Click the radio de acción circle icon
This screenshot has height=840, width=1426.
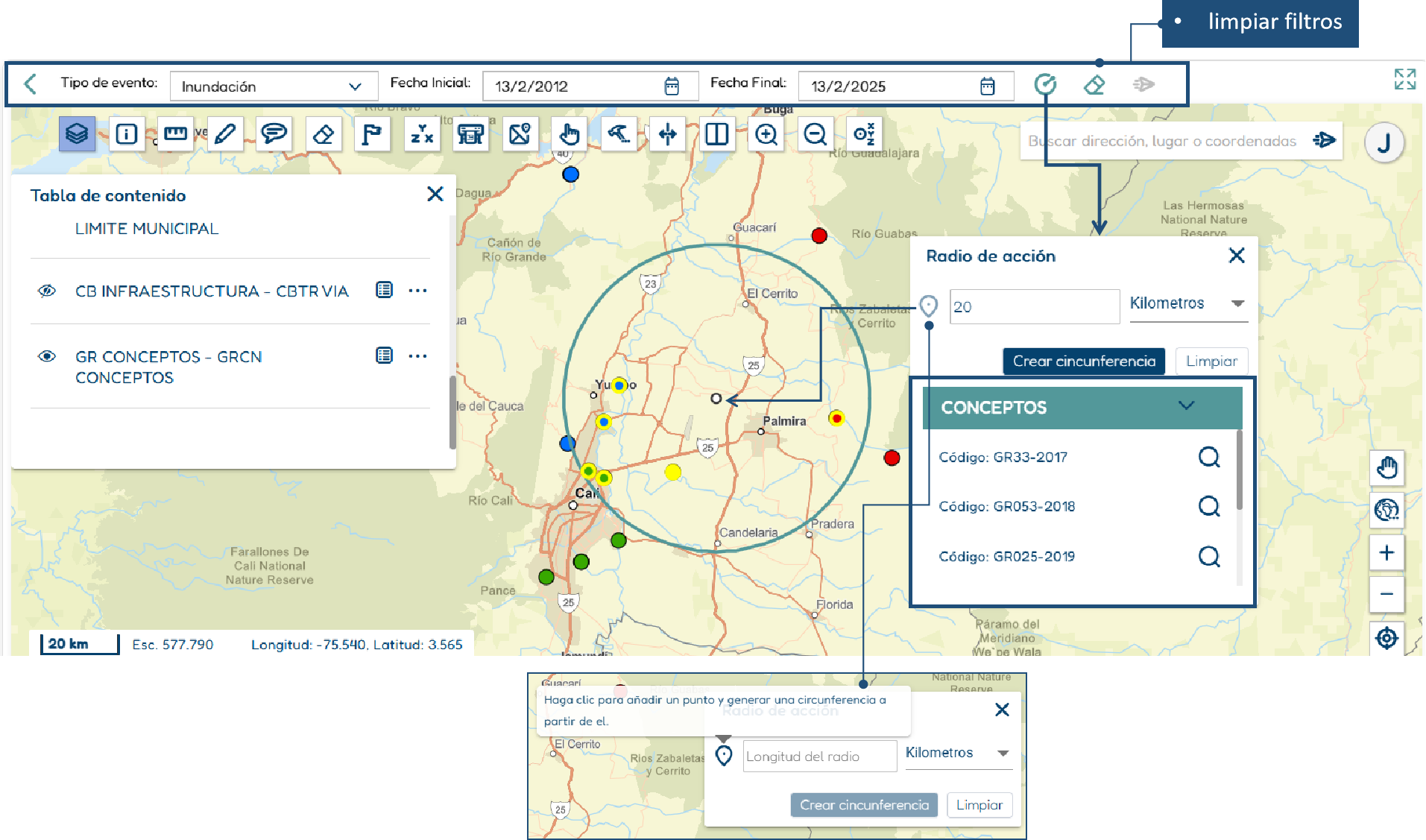pos(1045,84)
